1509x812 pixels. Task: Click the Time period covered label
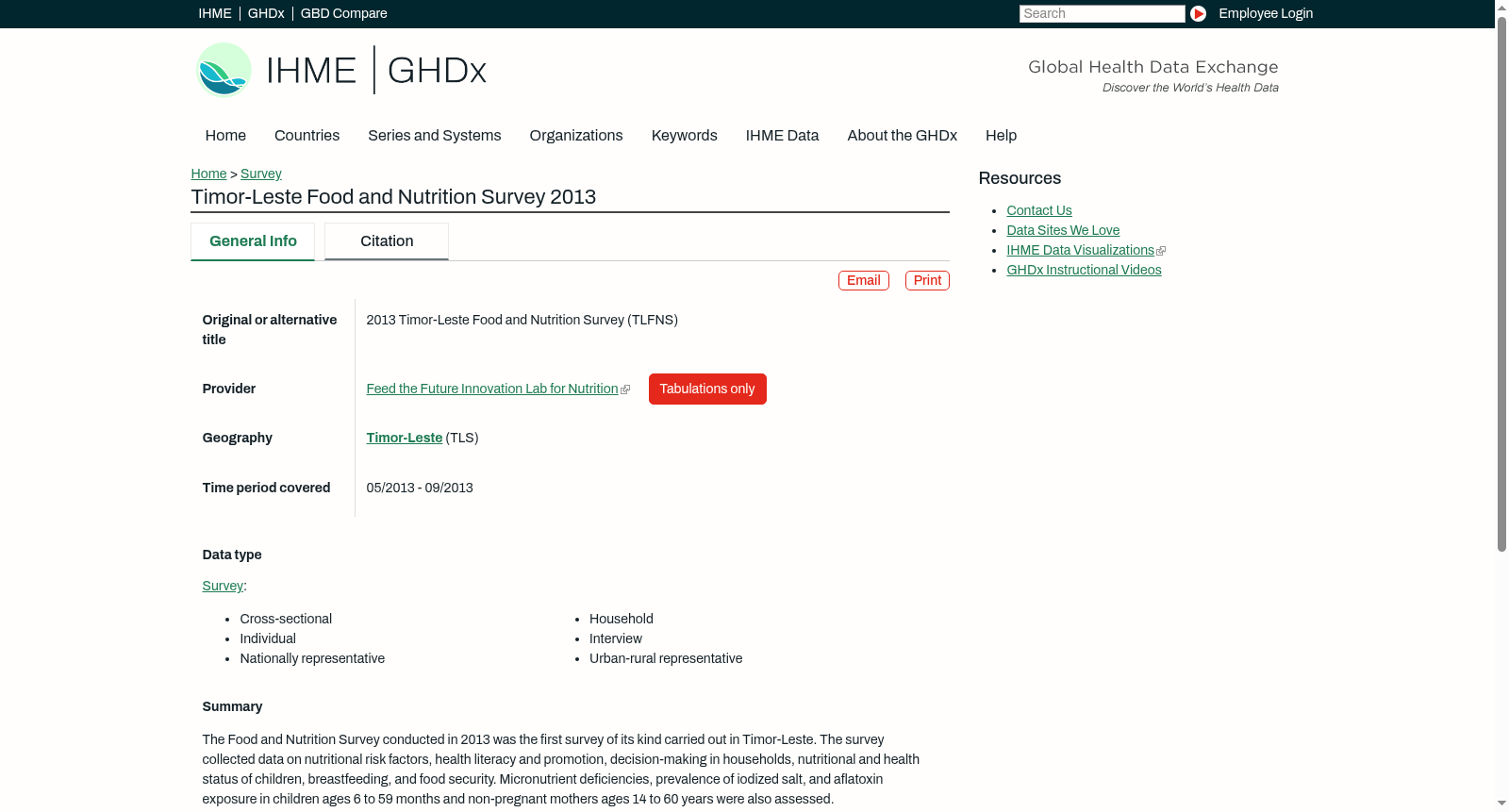click(x=266, y=489)
